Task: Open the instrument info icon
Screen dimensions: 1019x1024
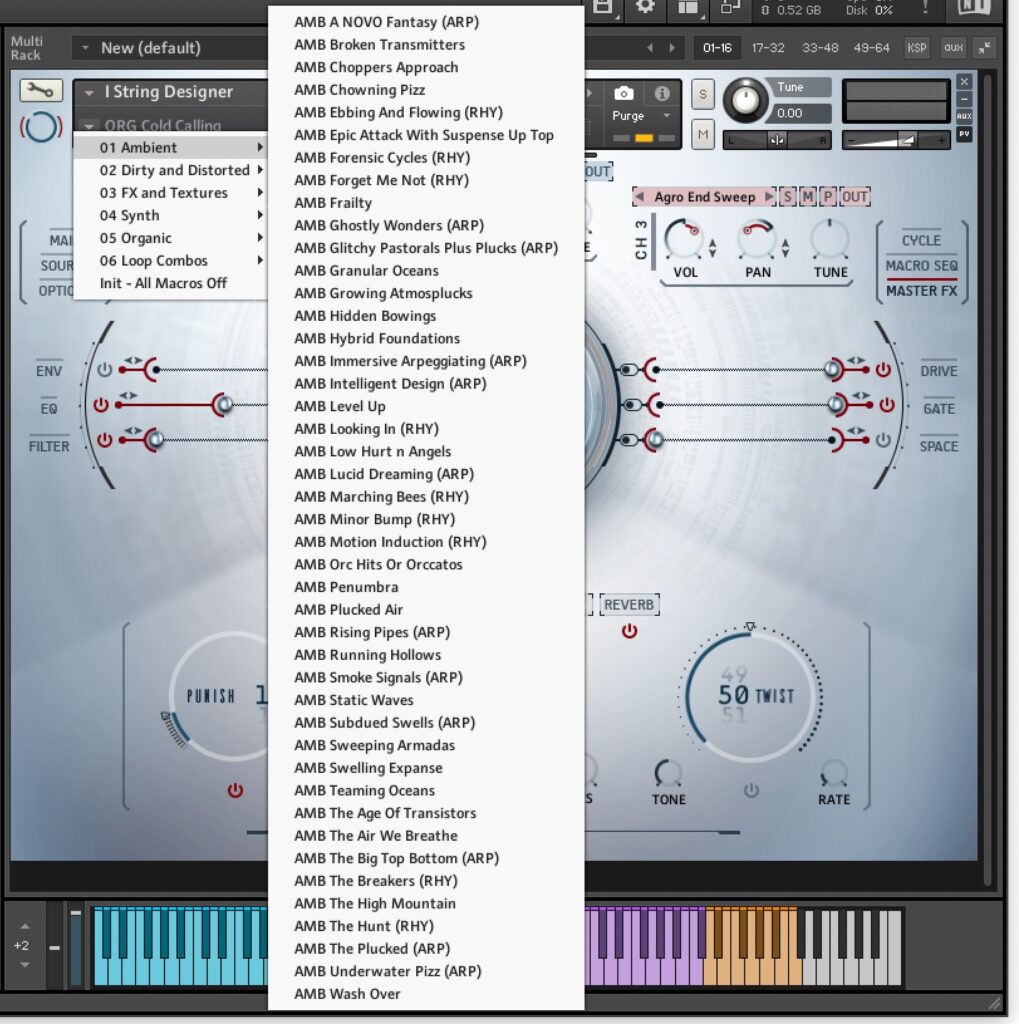Action: pyautogui.click(x=661, y=93)
